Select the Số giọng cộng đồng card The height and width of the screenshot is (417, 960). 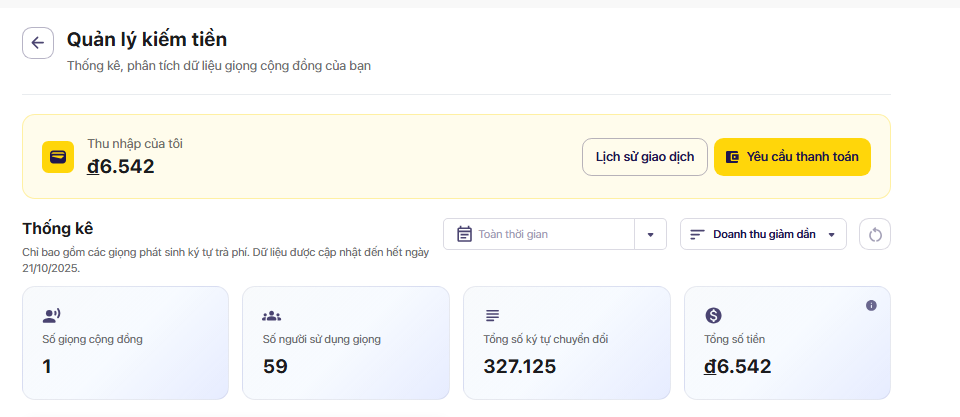click(x=125, y=343)
